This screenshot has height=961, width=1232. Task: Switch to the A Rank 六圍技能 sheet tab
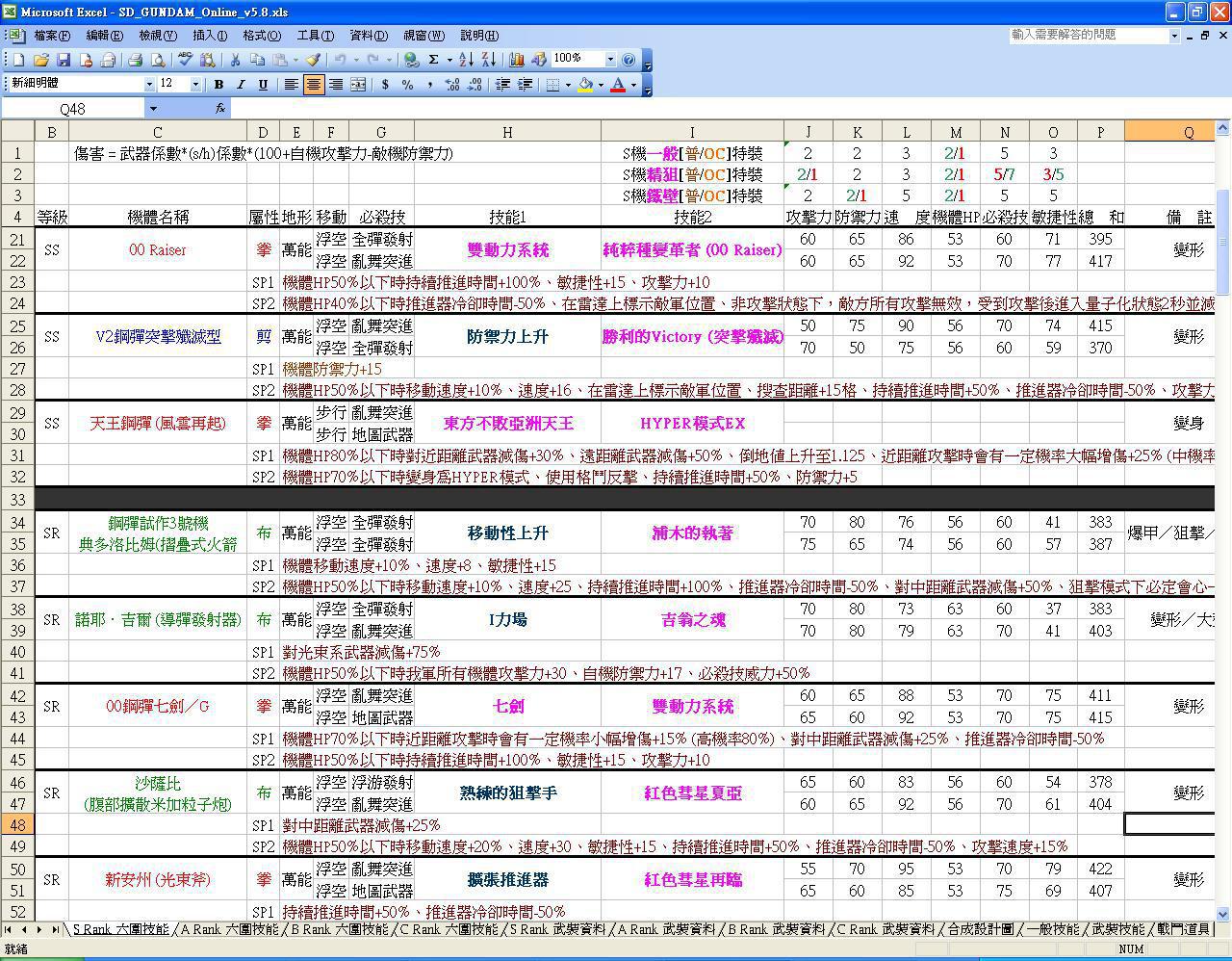click(x=229, y=929)
